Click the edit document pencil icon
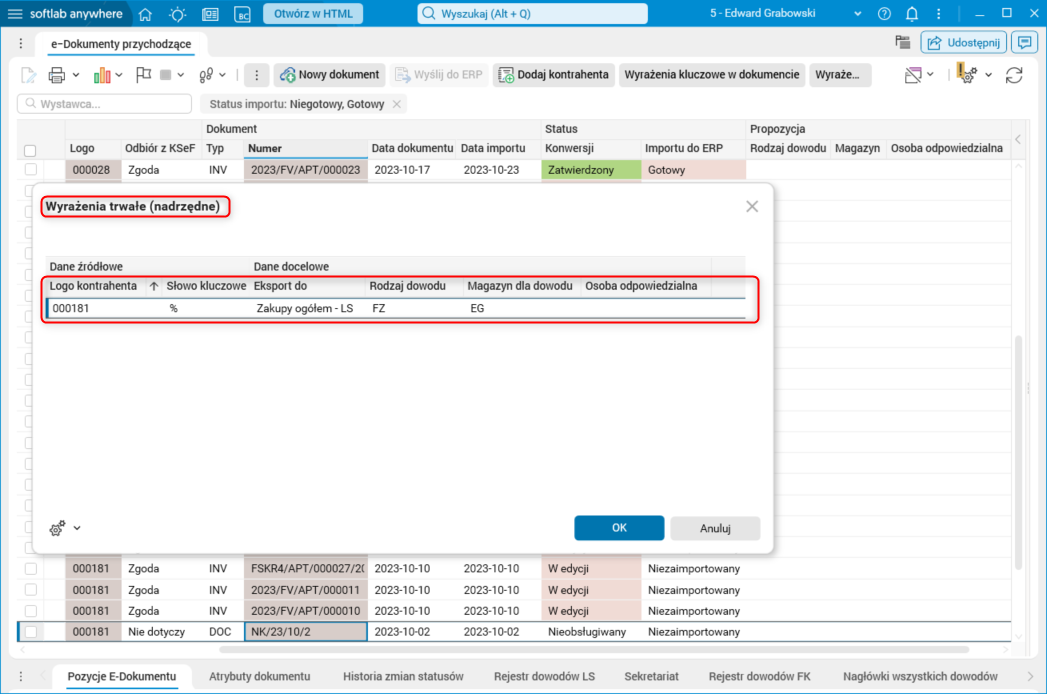The height and width of the screenshot is (694, 1047). point(28,75)
